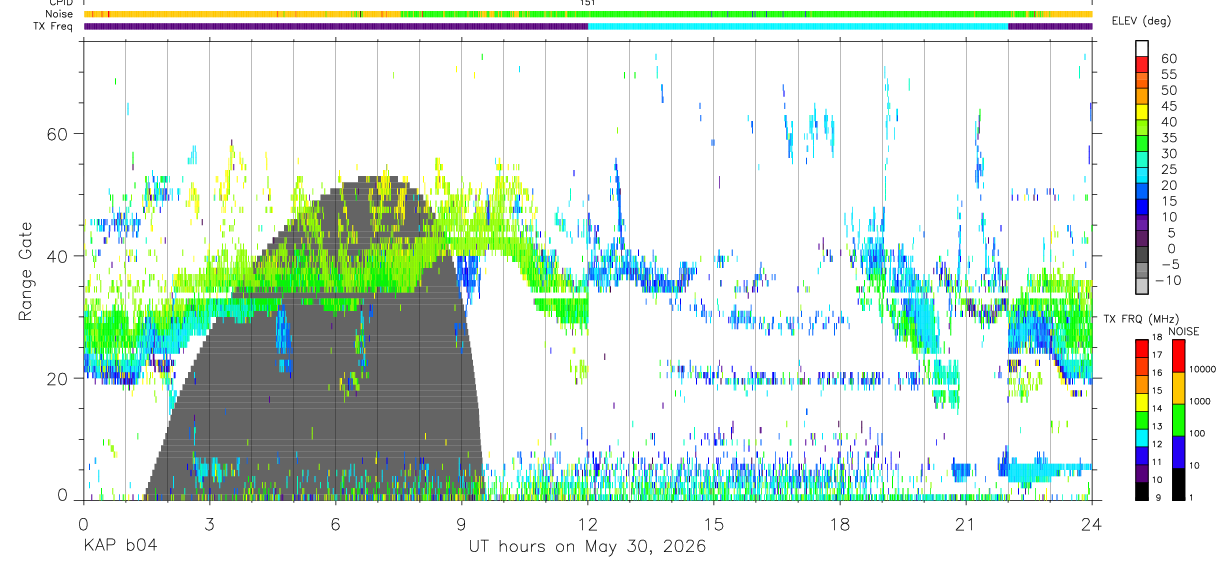Viewport: 1228px width, 567px height.
Task: Pick the light gray bottom ELEV swatch
Action: (1142, 287)
